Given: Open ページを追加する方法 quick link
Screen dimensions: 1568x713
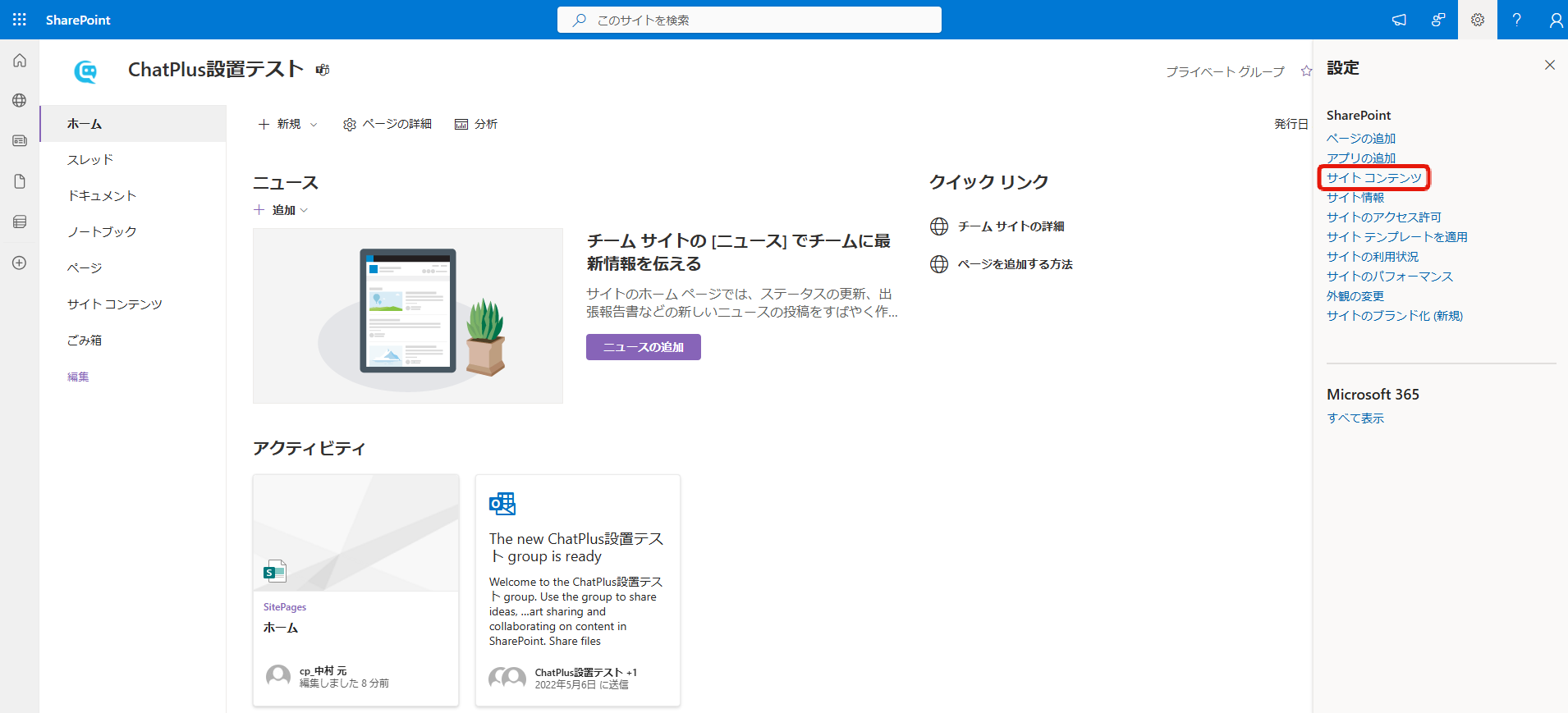Looking at the screenshot, I should (1016, 264).
